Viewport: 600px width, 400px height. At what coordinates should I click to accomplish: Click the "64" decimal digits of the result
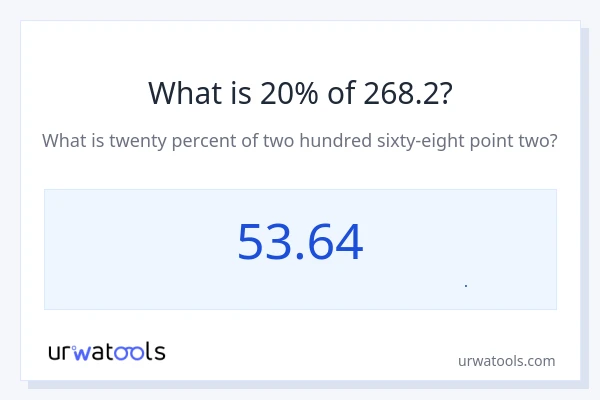[x=337, y=243]
